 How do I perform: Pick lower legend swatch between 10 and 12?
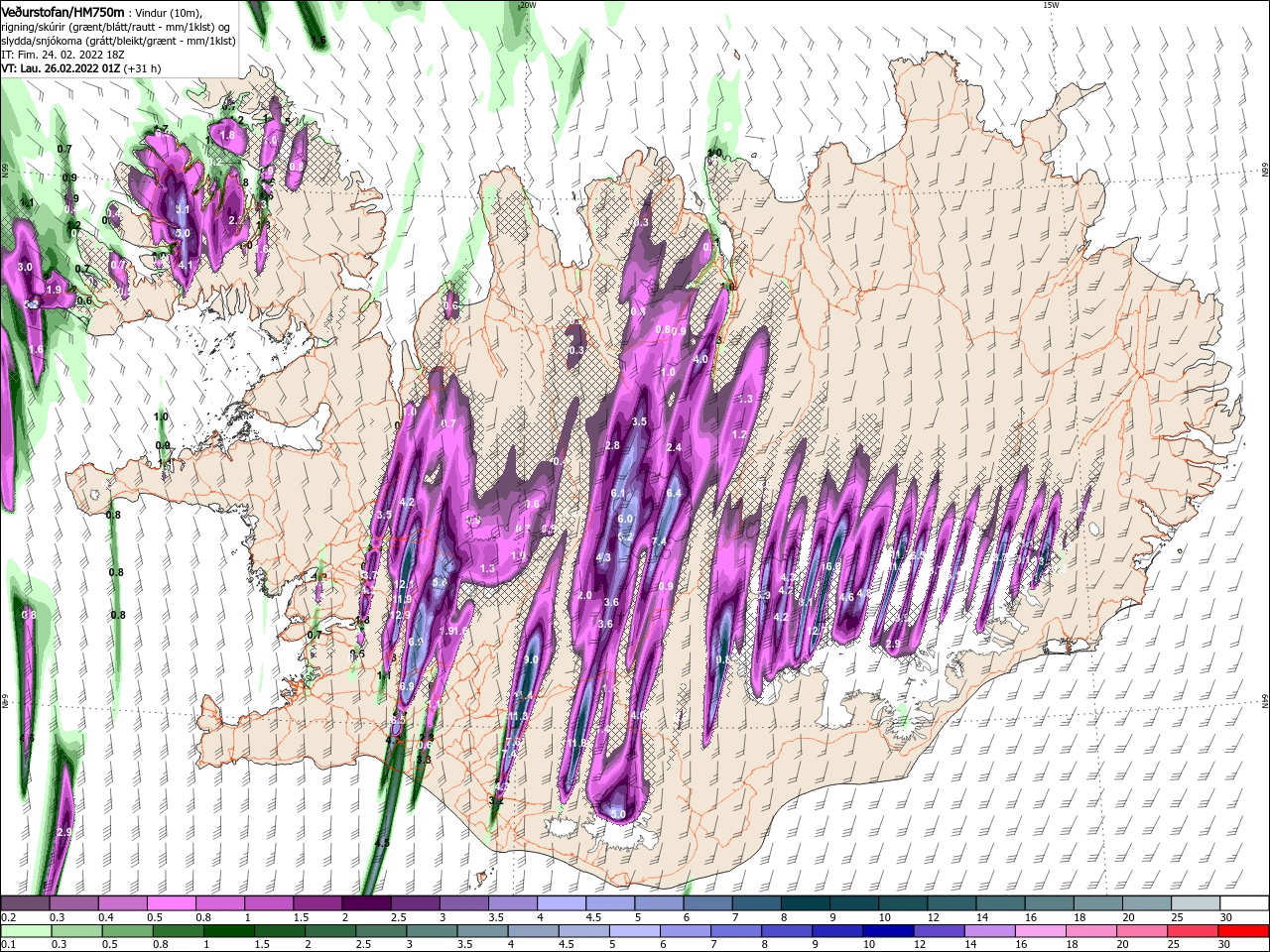887,931
